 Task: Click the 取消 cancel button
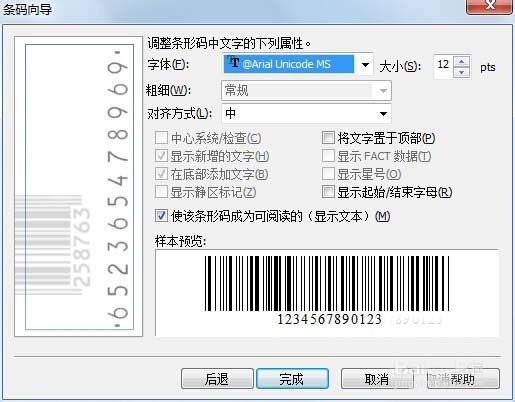coord(377,379)
